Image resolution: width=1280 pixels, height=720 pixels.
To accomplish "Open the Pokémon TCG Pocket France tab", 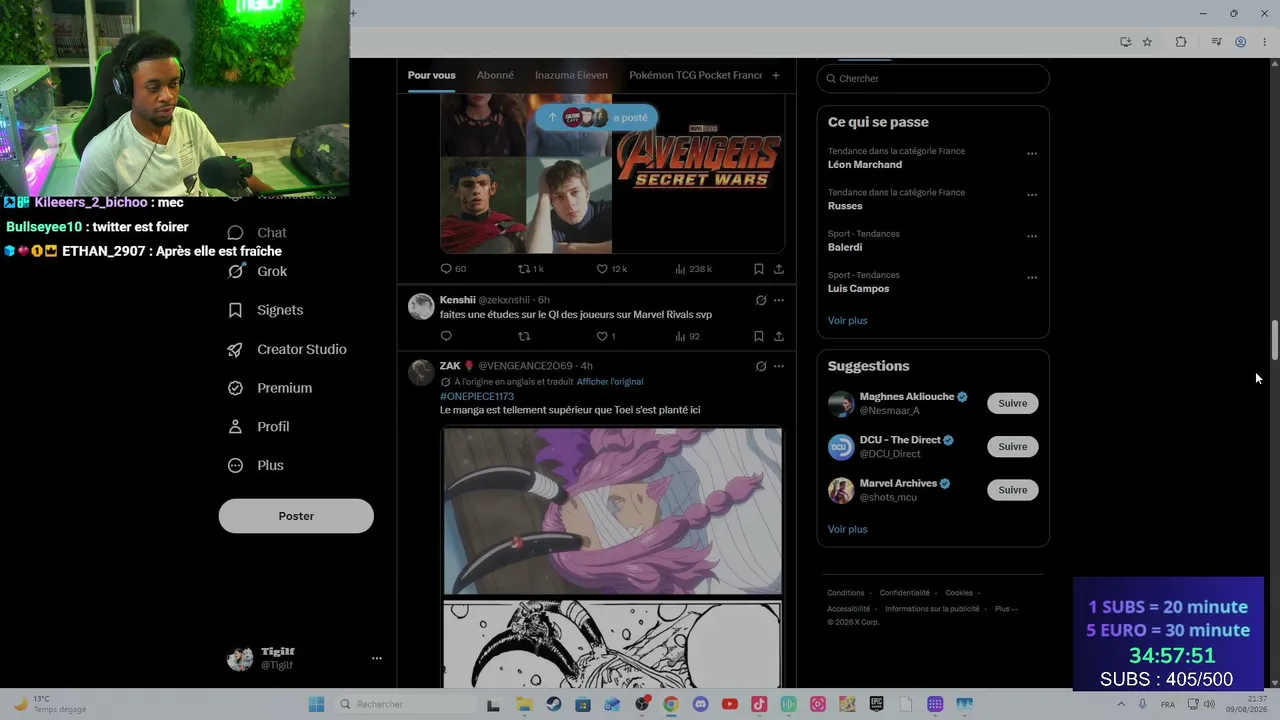I will [x=695, y=75].
